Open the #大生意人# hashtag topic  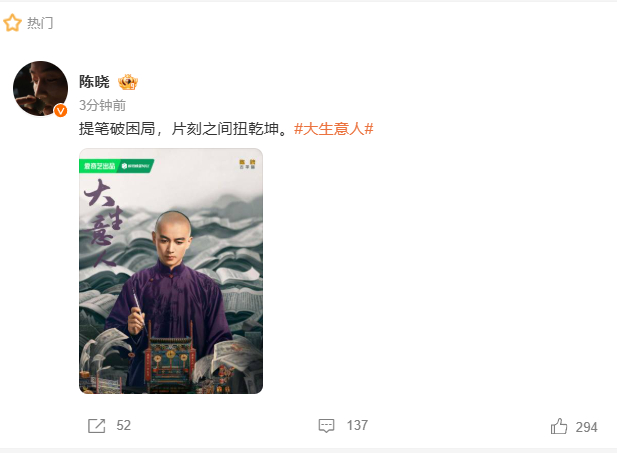coord(333,129)
